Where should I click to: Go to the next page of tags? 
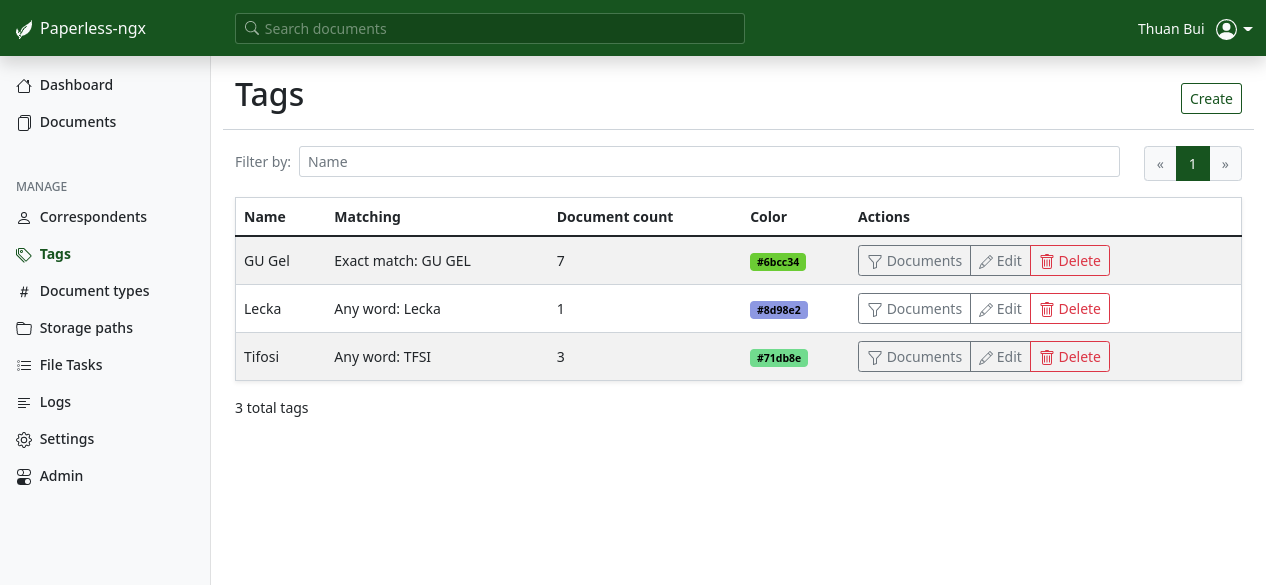1225,163
